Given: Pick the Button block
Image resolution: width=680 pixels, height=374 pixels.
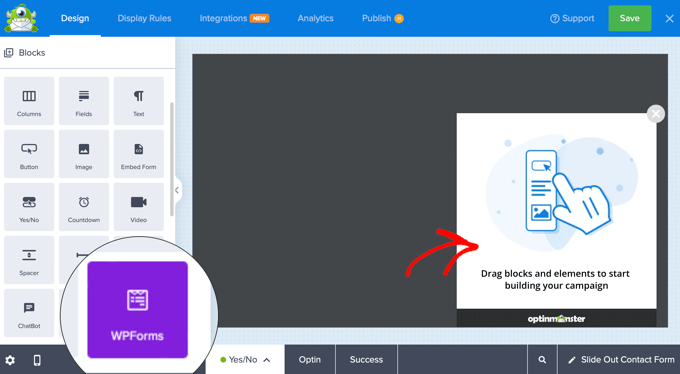Looking at the screenshot, I should [x=29, y=154].
